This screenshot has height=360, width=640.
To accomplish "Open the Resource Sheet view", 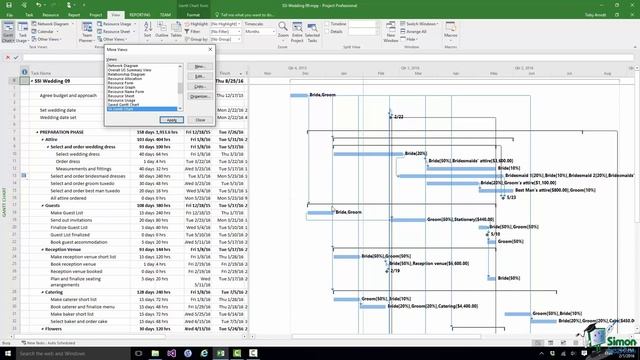I will click(116, 31).
